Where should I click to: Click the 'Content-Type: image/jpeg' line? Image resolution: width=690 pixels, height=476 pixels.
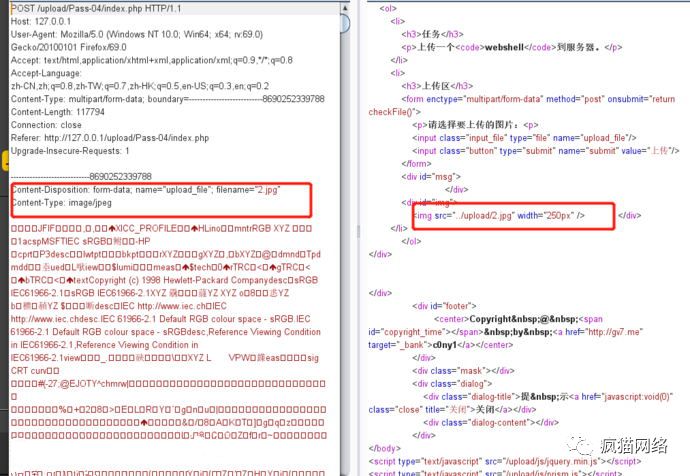61,203
